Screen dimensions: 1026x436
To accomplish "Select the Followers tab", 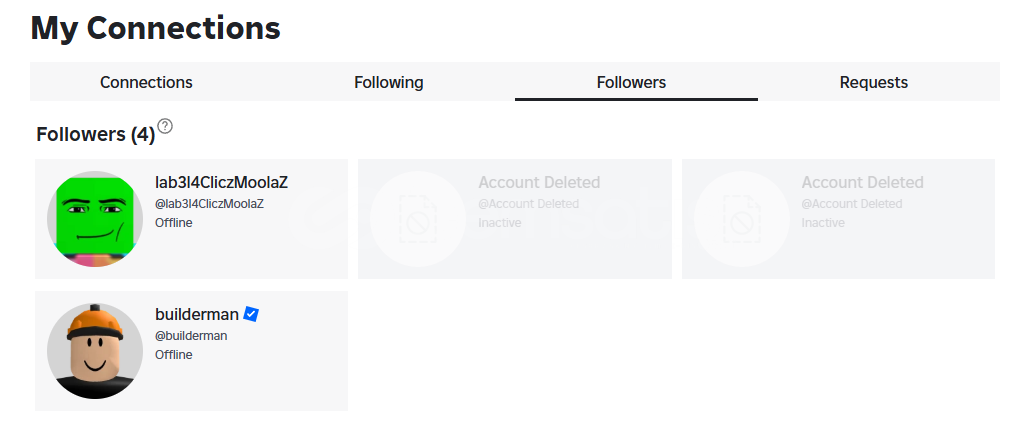I will 631,82.
